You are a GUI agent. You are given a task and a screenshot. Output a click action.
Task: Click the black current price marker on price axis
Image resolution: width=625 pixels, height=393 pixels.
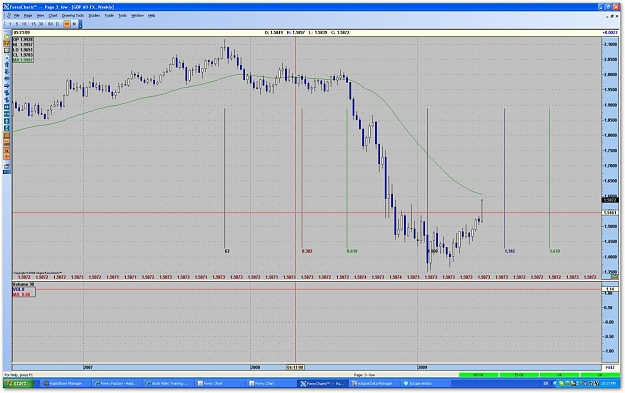click(x=610, y=200)
